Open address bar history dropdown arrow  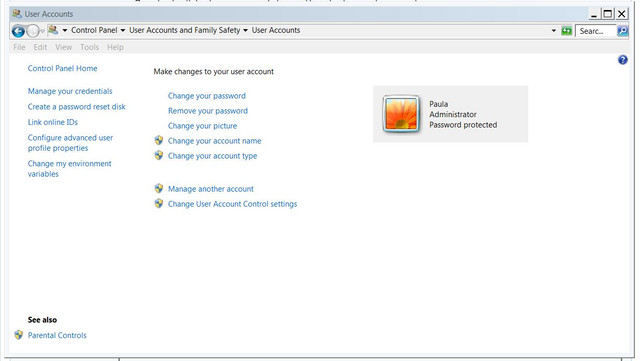[x=553, y=31]
